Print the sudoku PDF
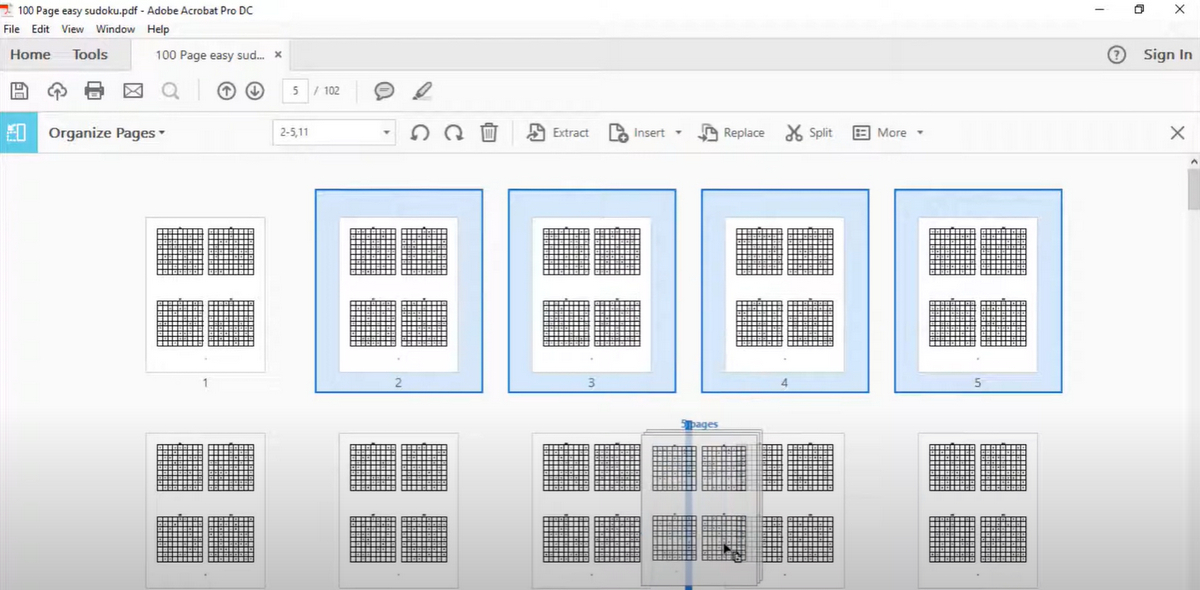 click(x=94, y=90)
